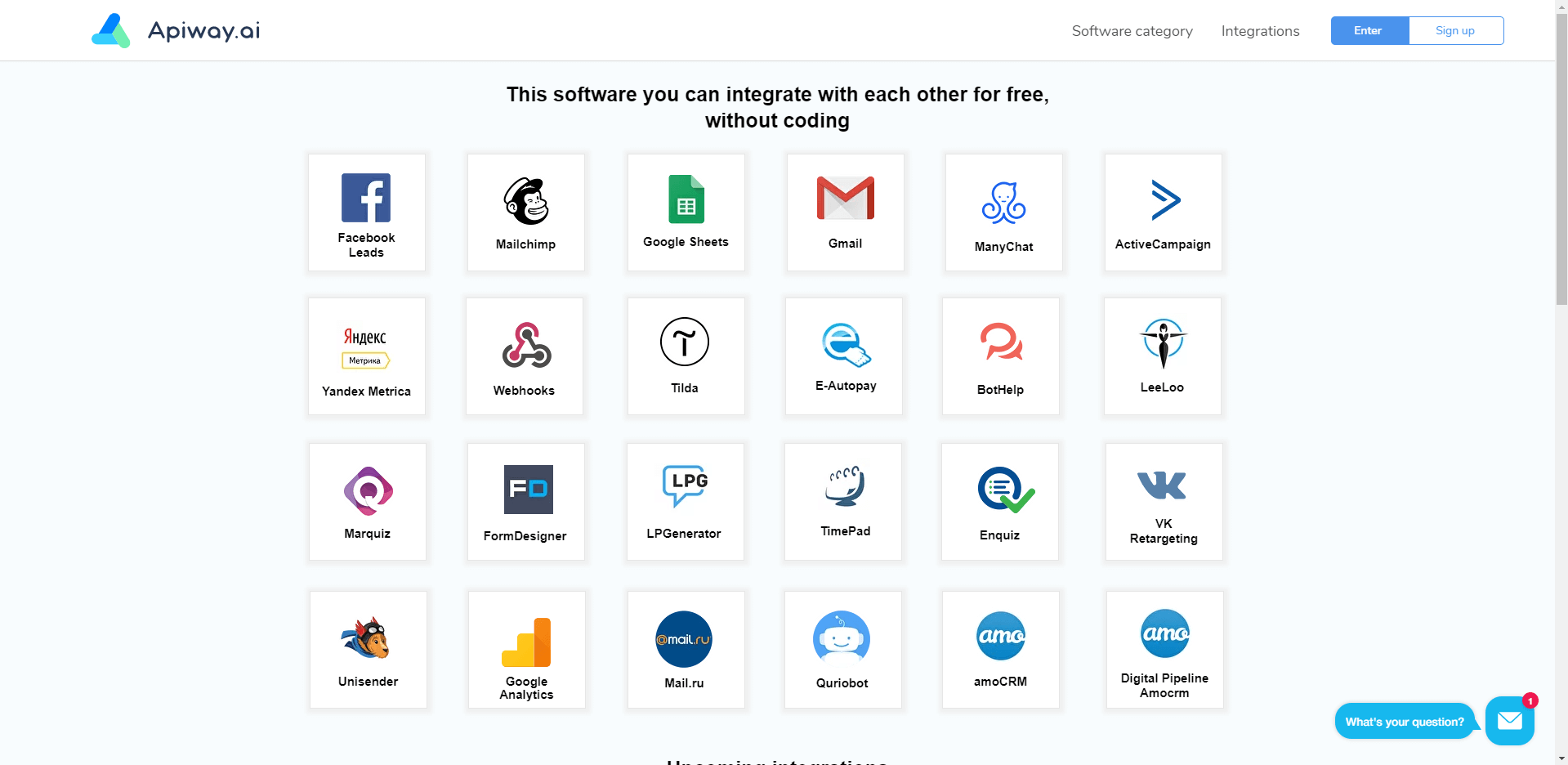Open the Marquiz icon
Image resolution: width=1568 pixels, height=765 pixels.
(369, 491)
